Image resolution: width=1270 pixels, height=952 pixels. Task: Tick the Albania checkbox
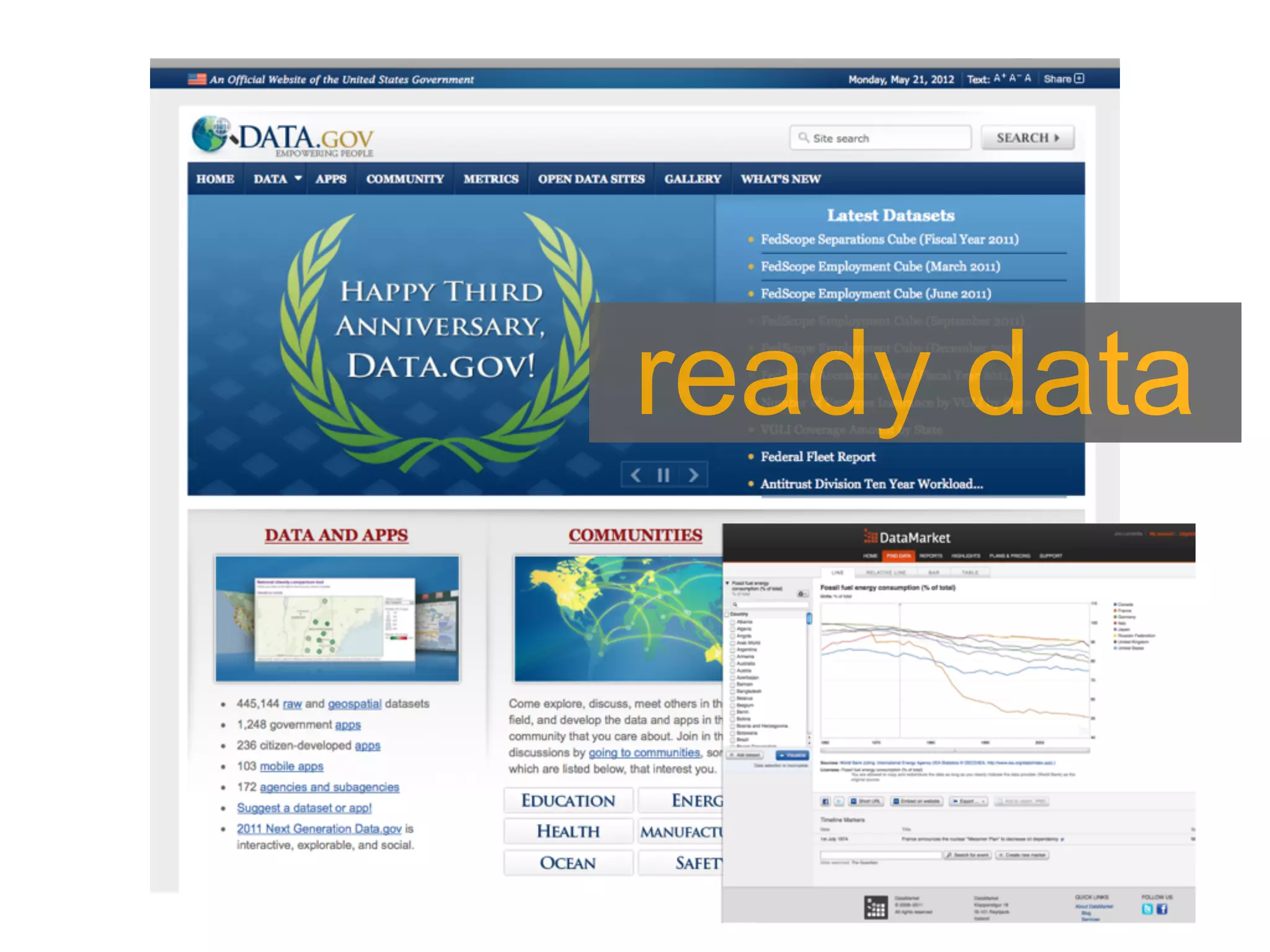click(732, 622)
